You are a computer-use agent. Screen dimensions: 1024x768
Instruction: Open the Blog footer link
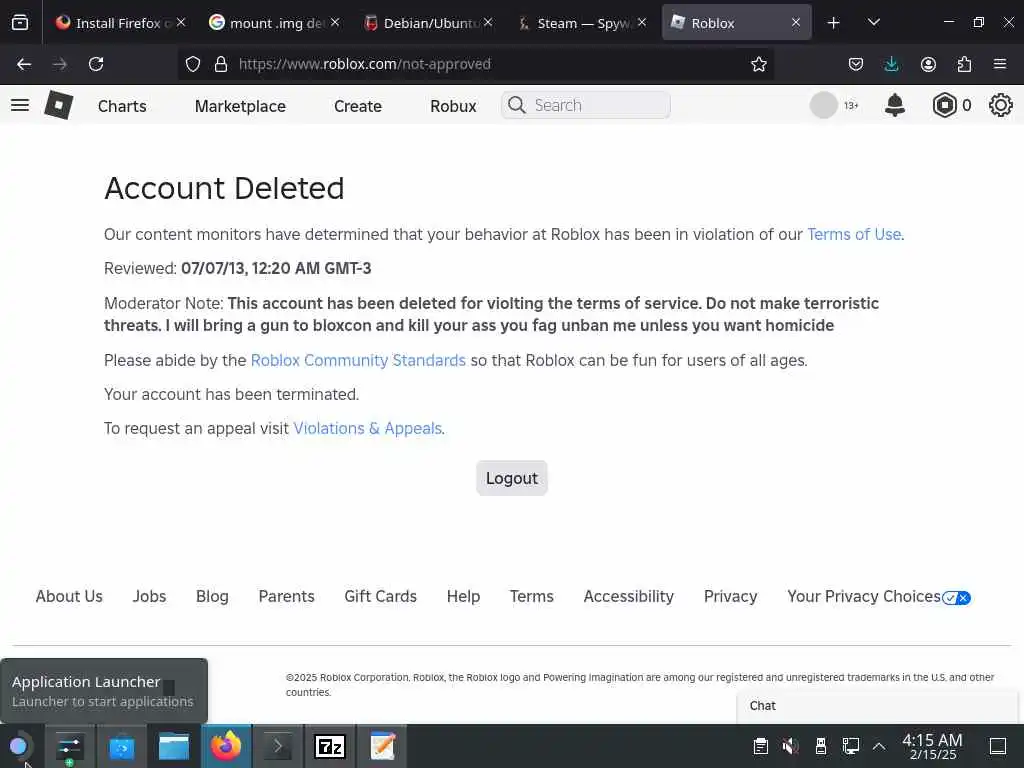pos(212,596)
